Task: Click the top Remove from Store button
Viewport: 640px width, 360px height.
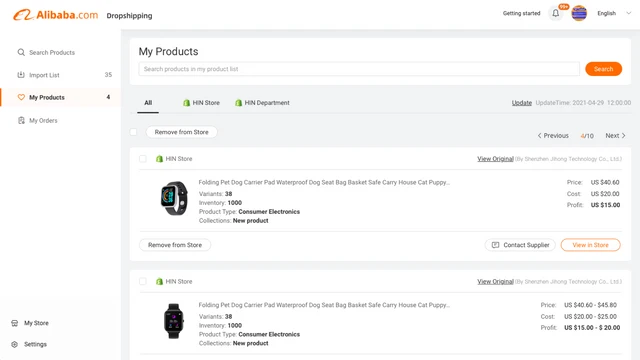Action: point(182,132)
